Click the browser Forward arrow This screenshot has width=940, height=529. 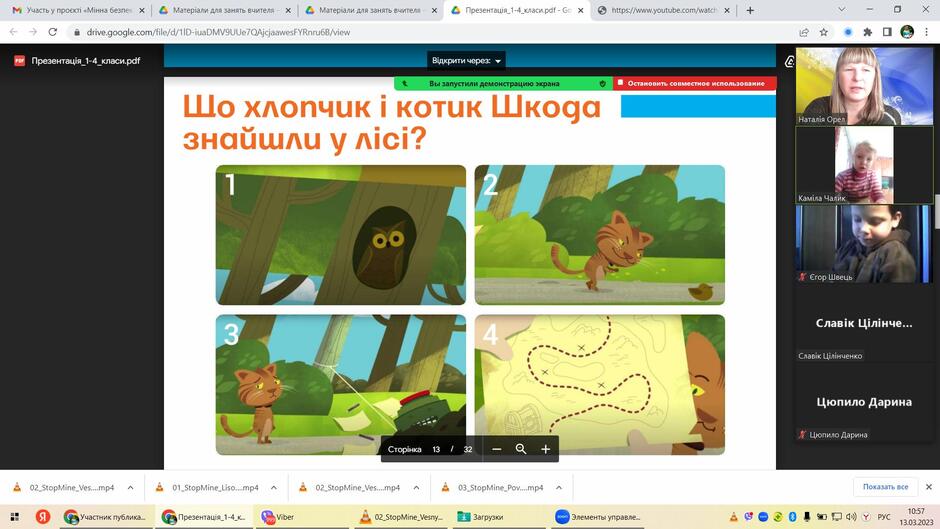click(33, 32)
